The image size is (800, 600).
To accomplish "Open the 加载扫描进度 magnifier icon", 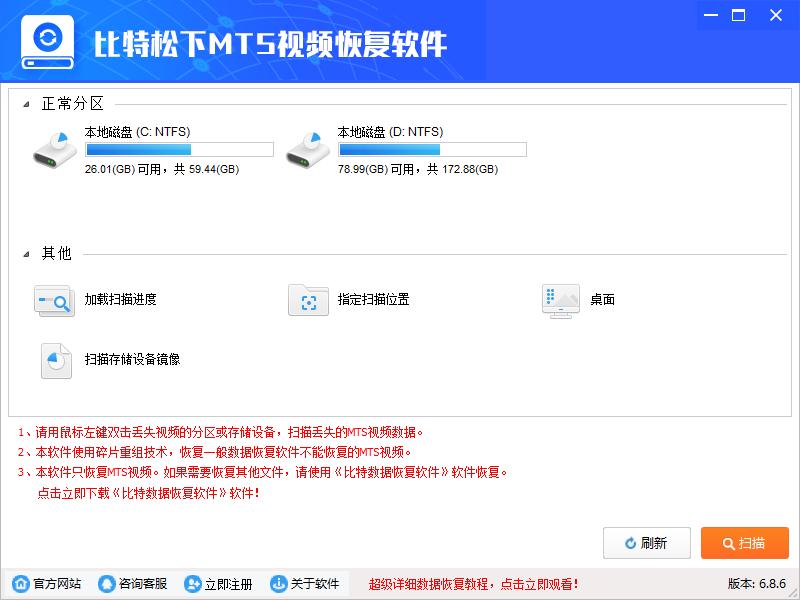I will coord(55,301).
